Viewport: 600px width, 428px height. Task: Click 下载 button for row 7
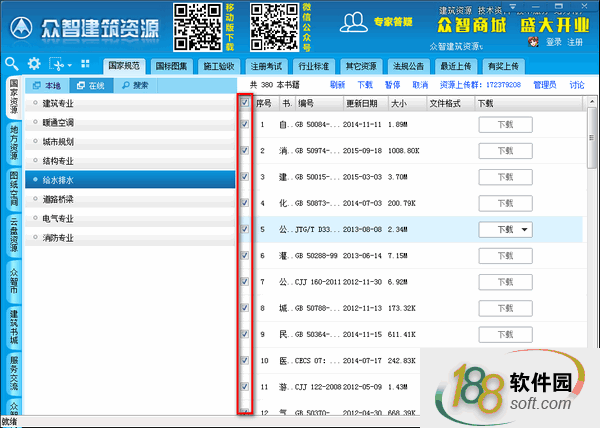coord(505,282)
